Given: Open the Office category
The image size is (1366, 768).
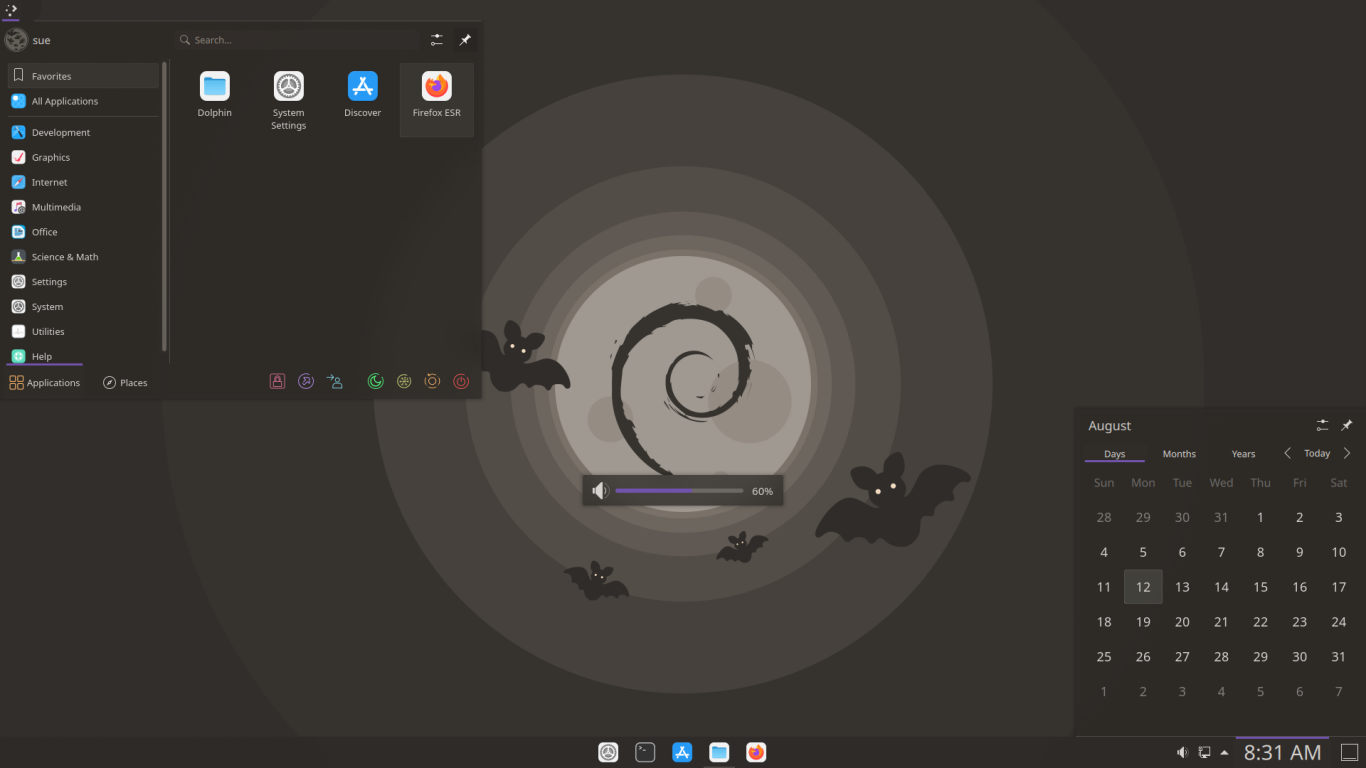Looking at the screenshot, I should click(x=83, y=232).
